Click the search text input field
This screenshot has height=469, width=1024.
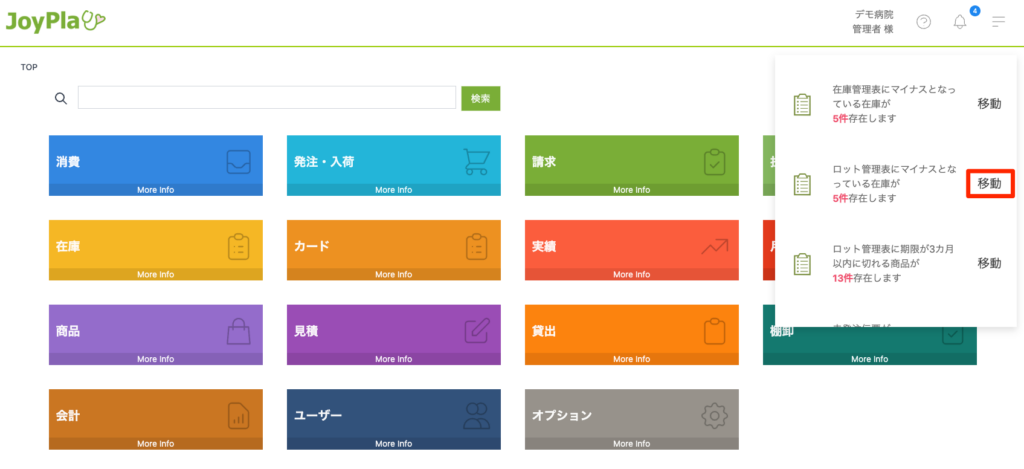(266, 98)
